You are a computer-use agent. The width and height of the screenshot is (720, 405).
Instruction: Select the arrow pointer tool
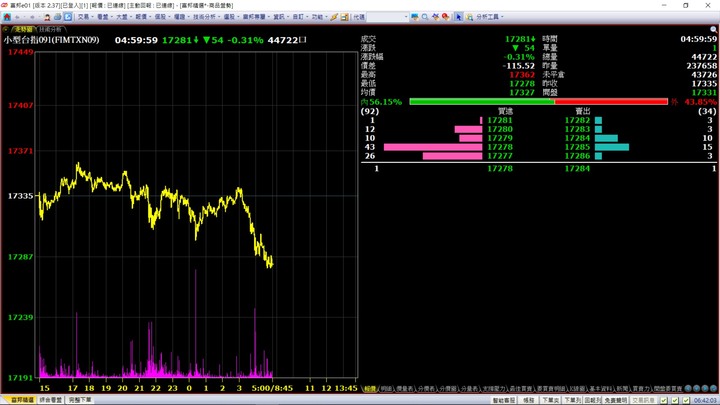pyautogui.click(x=458, y=17)
